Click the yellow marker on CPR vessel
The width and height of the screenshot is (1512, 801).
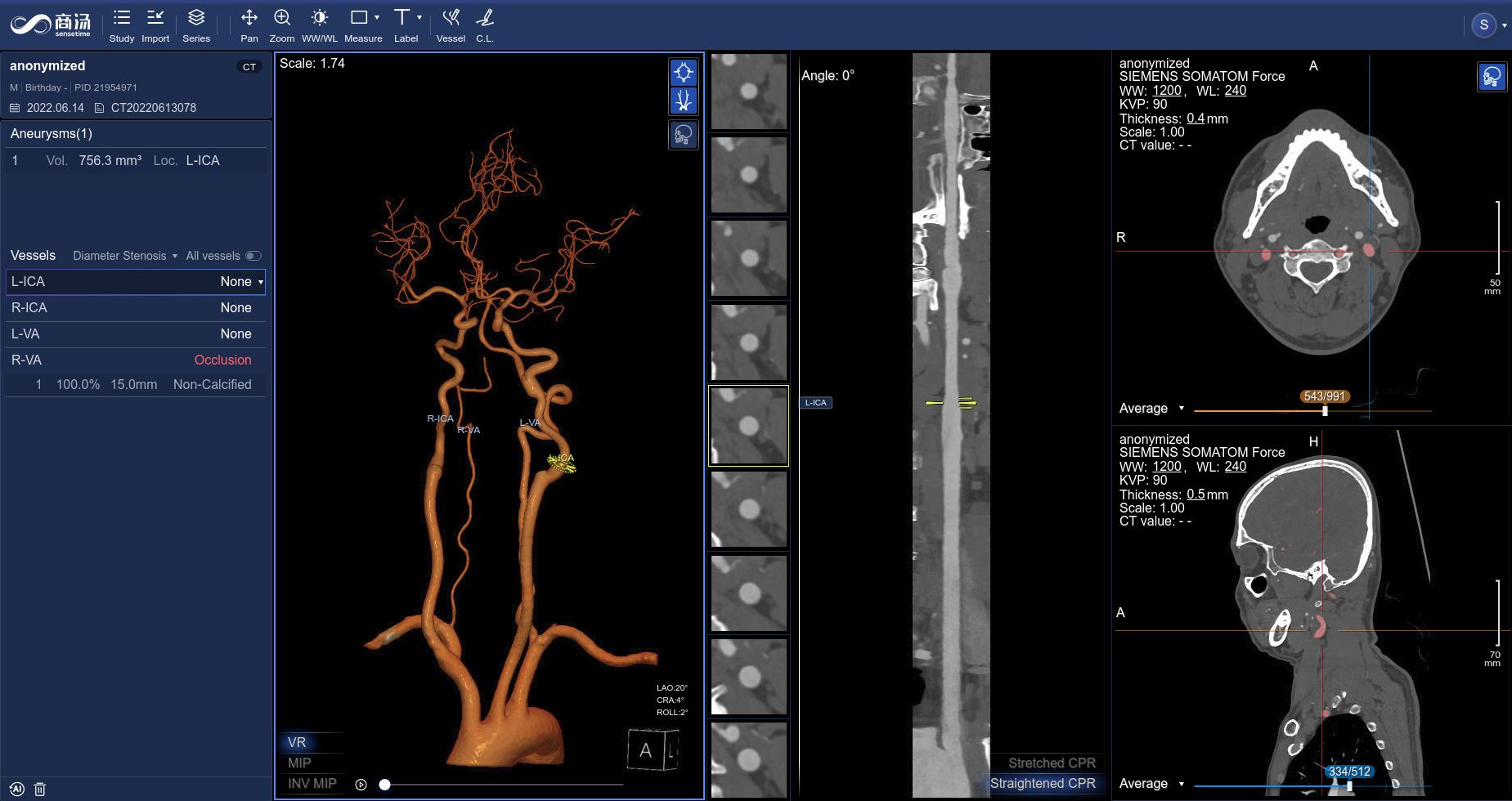click(951, 403)
